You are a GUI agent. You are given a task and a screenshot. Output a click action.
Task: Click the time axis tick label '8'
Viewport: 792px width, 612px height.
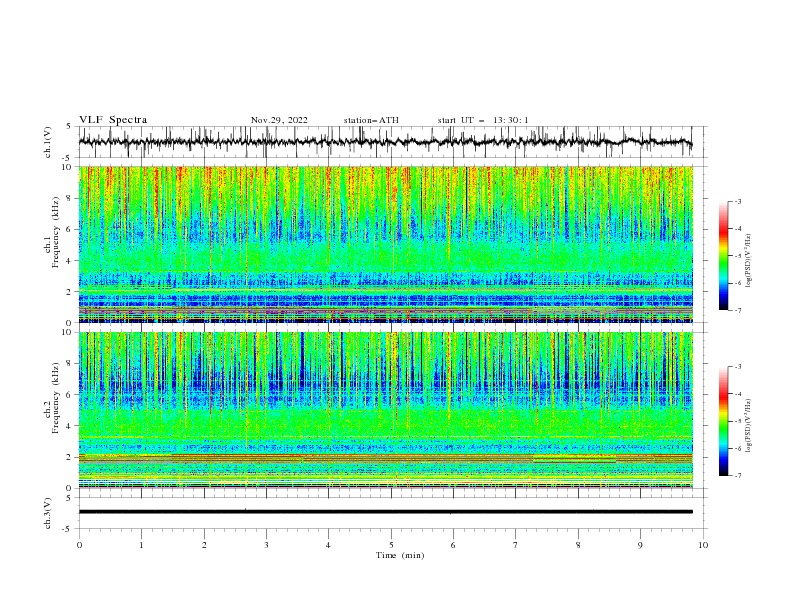578,545
